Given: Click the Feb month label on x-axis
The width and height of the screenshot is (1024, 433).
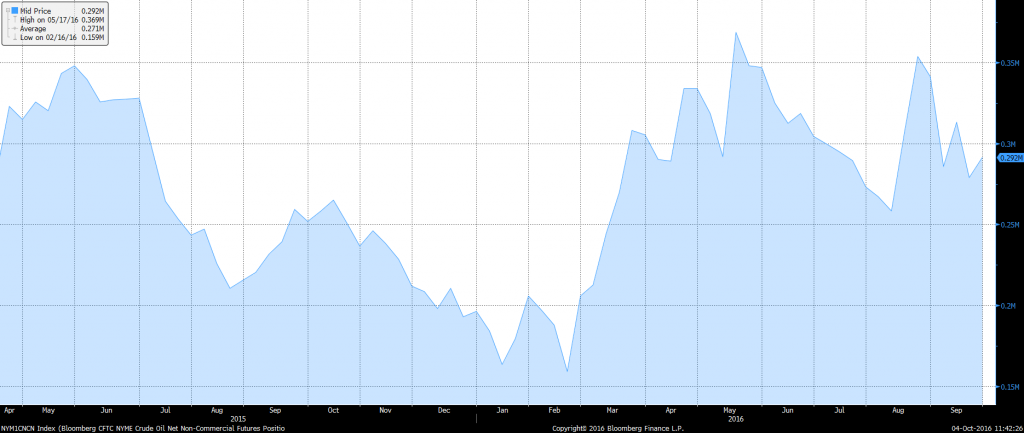Looking at the screenshot, I should pyautogui.click(x=554, y=411).
